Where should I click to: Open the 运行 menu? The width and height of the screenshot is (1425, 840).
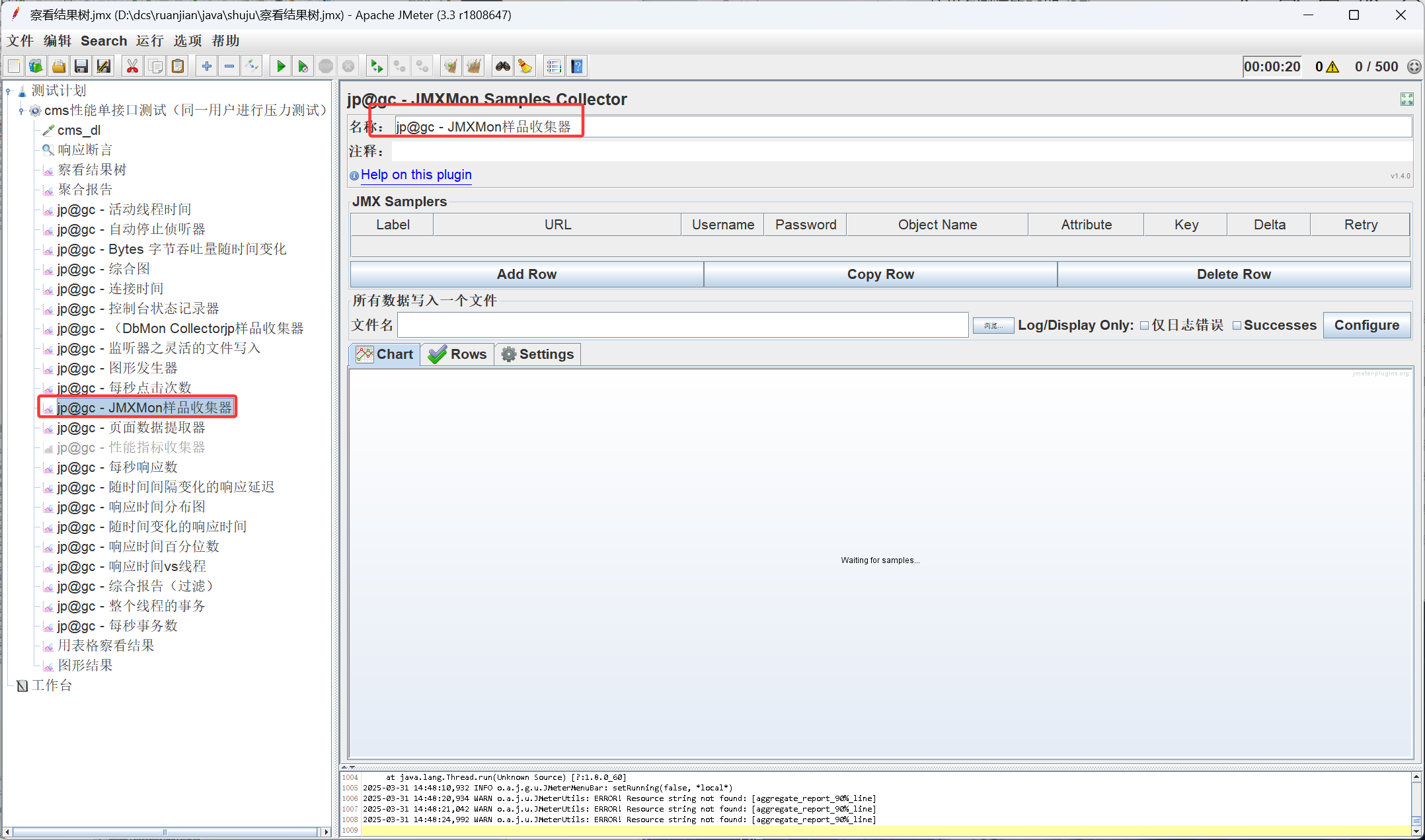(x=149, y=41)
